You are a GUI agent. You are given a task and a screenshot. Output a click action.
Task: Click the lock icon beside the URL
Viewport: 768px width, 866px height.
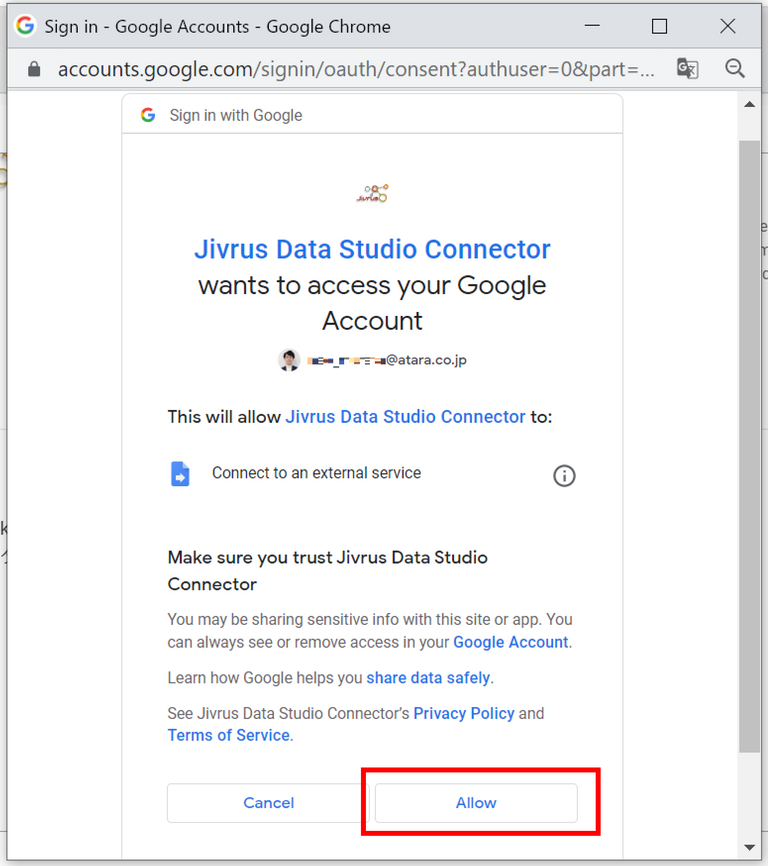coord(34,69)
